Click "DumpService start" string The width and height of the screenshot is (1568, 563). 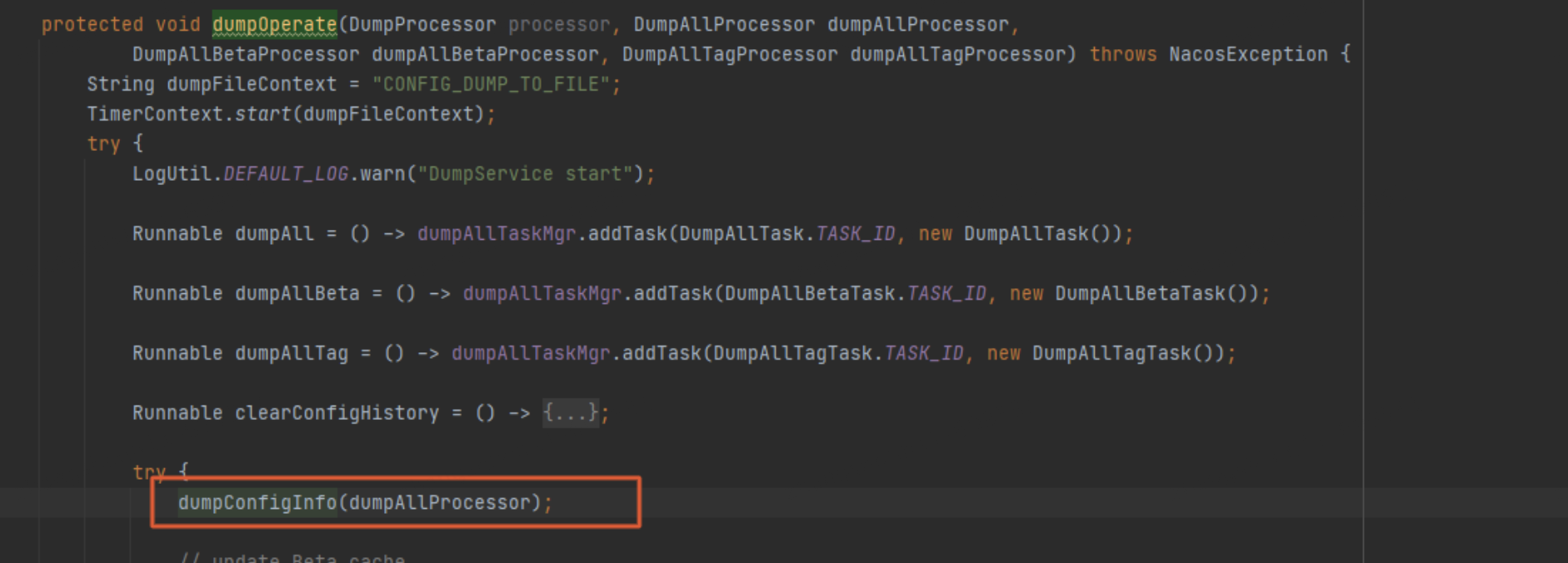[x=525, y=173]
